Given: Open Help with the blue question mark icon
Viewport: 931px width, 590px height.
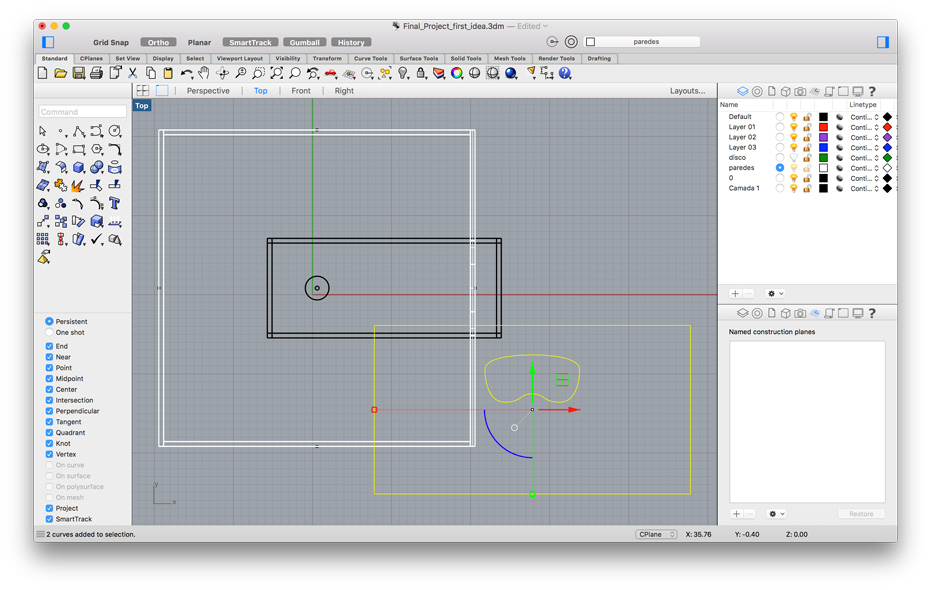Looking at the screenshot, I should 565,73.
